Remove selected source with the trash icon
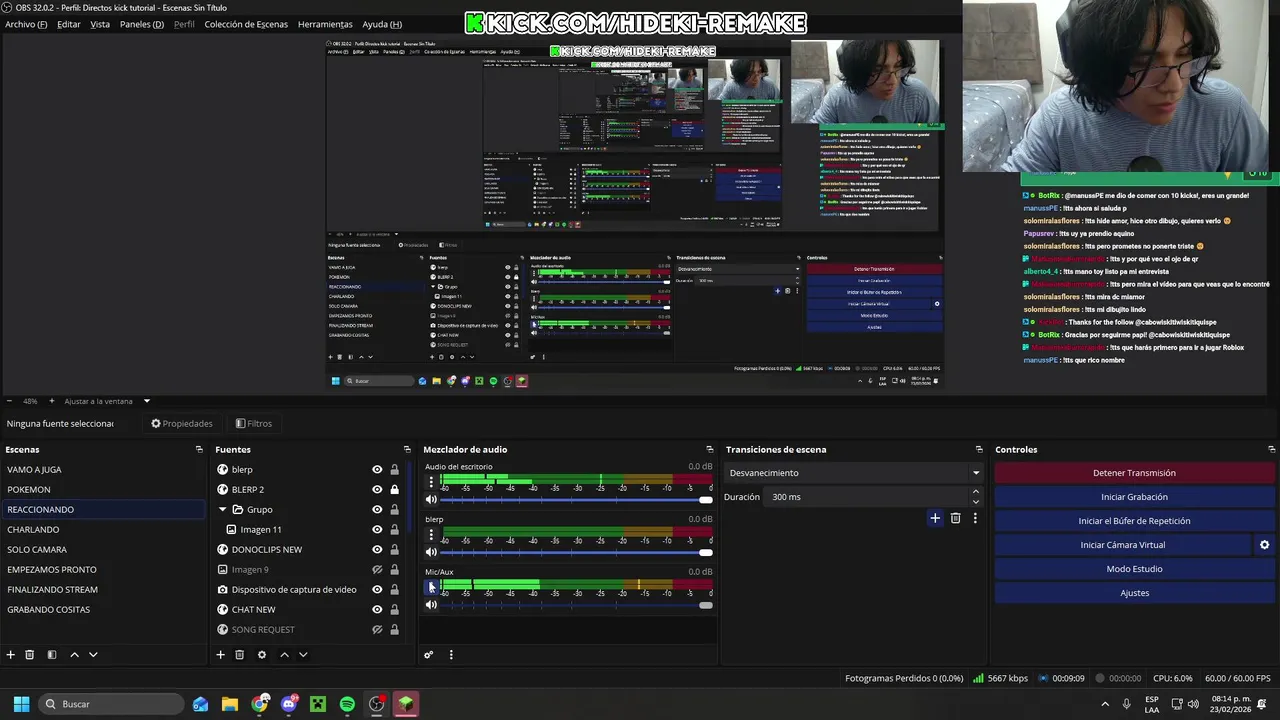Screen dimensions: 1280x720 [x=239, y=655]
